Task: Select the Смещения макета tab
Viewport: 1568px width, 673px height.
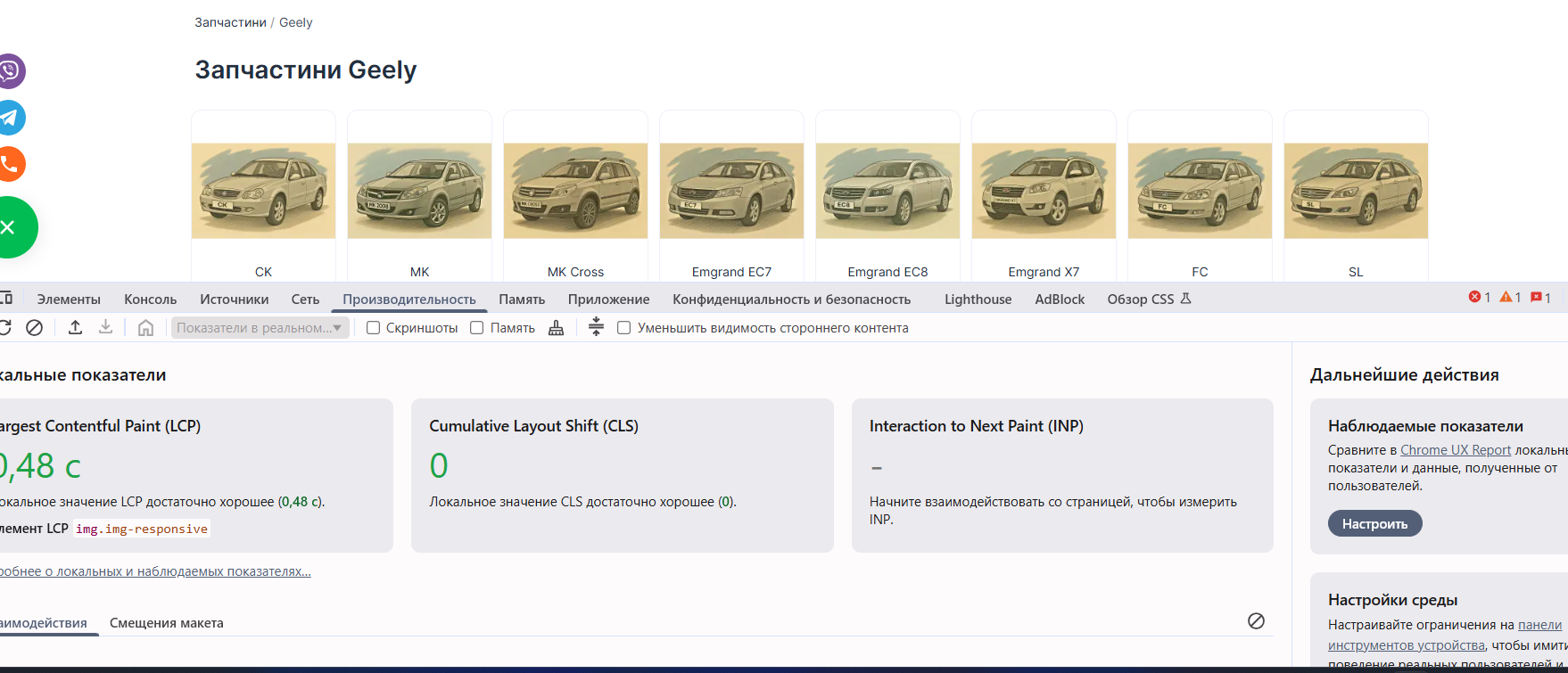Action: (167, 623)
